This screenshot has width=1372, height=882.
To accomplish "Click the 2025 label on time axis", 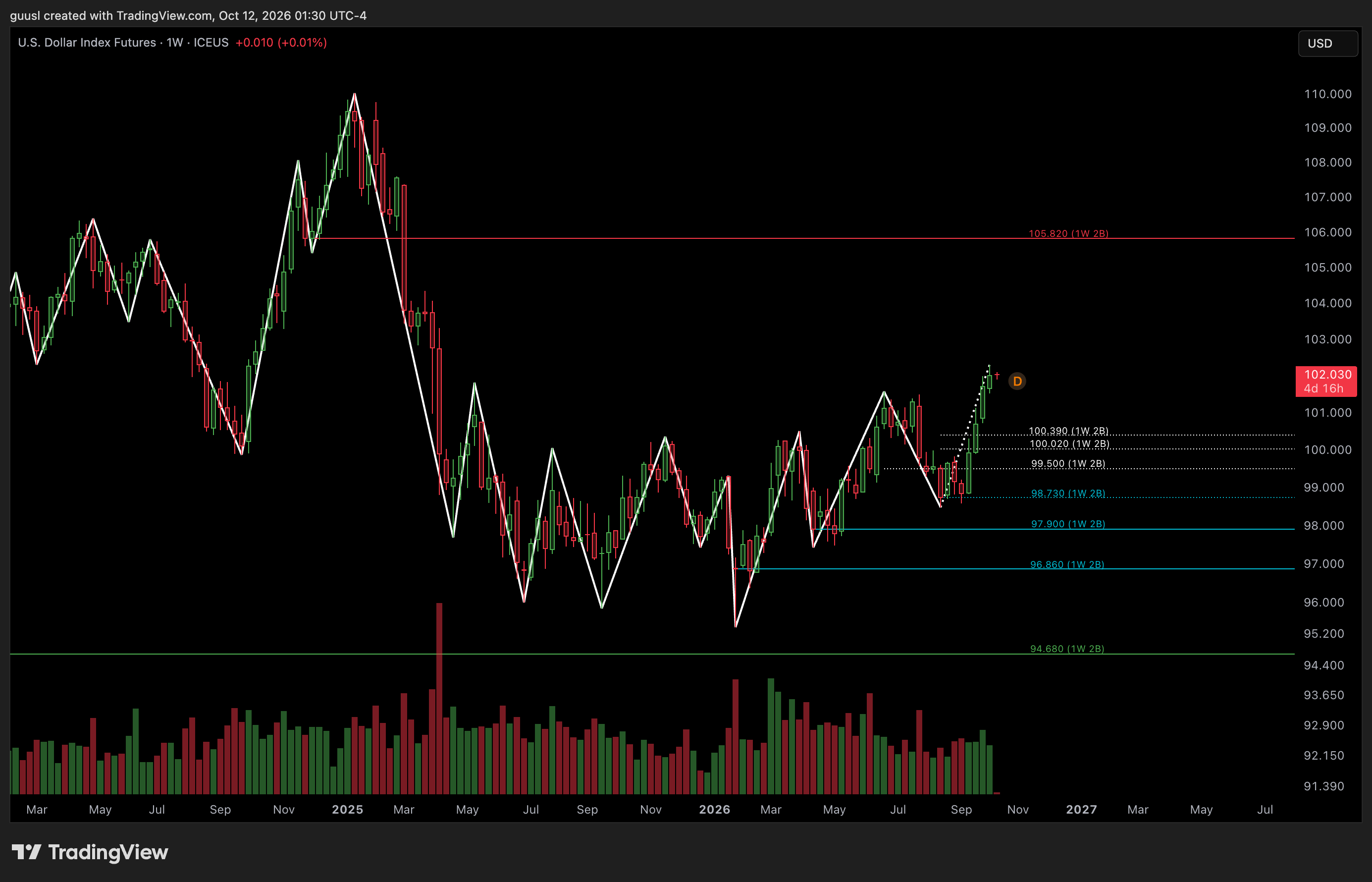I will [x=347, y=809].
